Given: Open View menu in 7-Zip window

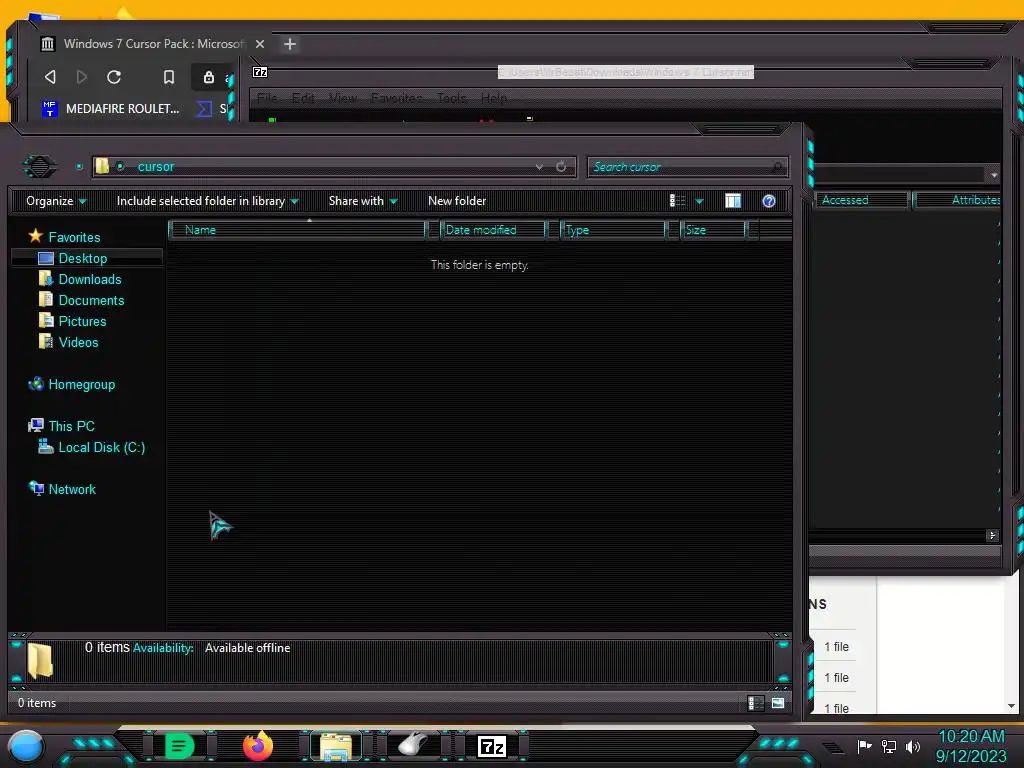Looking at the screenshot, I should 343,98.
